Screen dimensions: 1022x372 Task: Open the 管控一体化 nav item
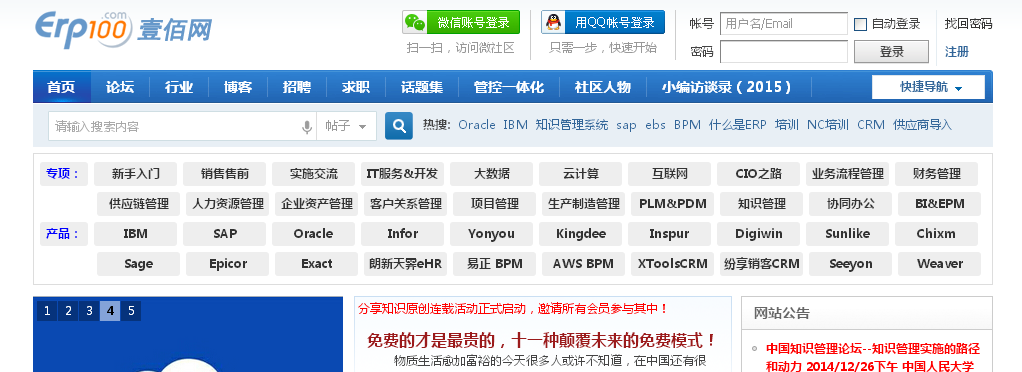click(x=508, y=87)
